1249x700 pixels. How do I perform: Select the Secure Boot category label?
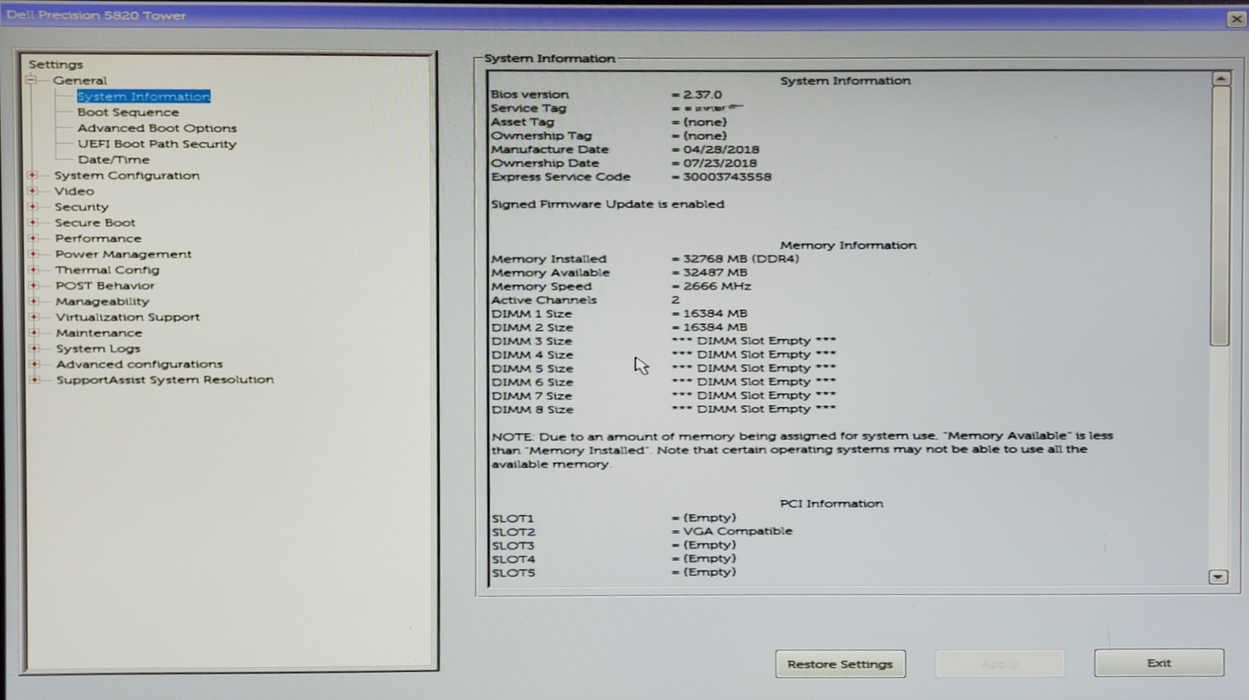pyautogui.click(x=95, y=223)
